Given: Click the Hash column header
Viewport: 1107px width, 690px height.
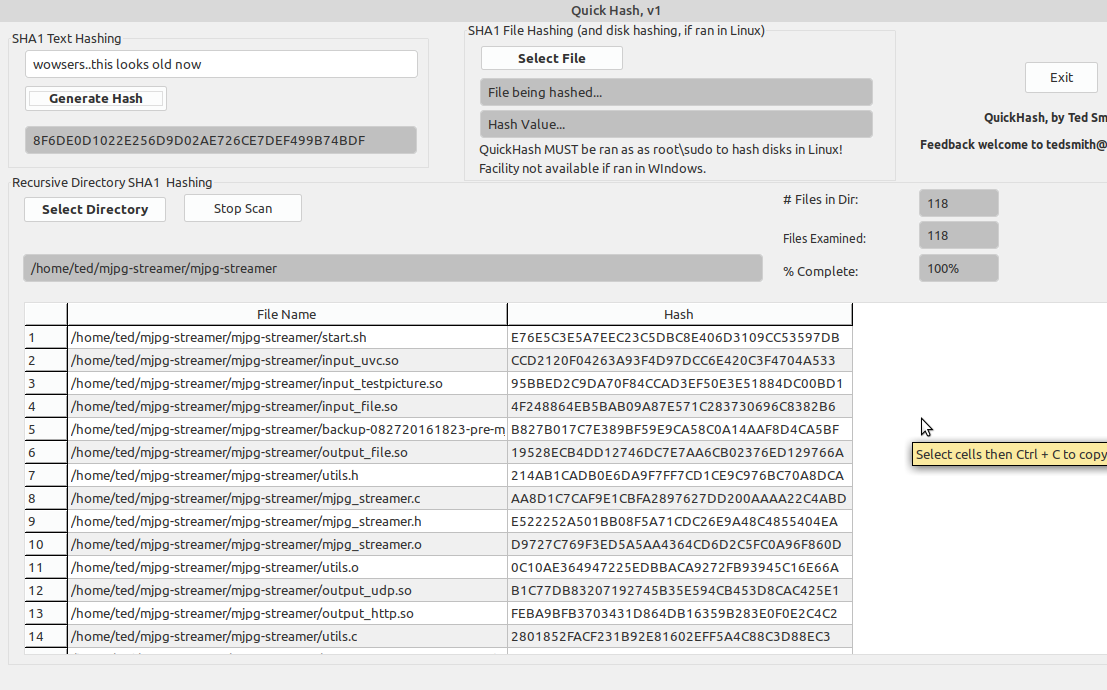Looking at the screenshot, I should [x=679, y=314].
